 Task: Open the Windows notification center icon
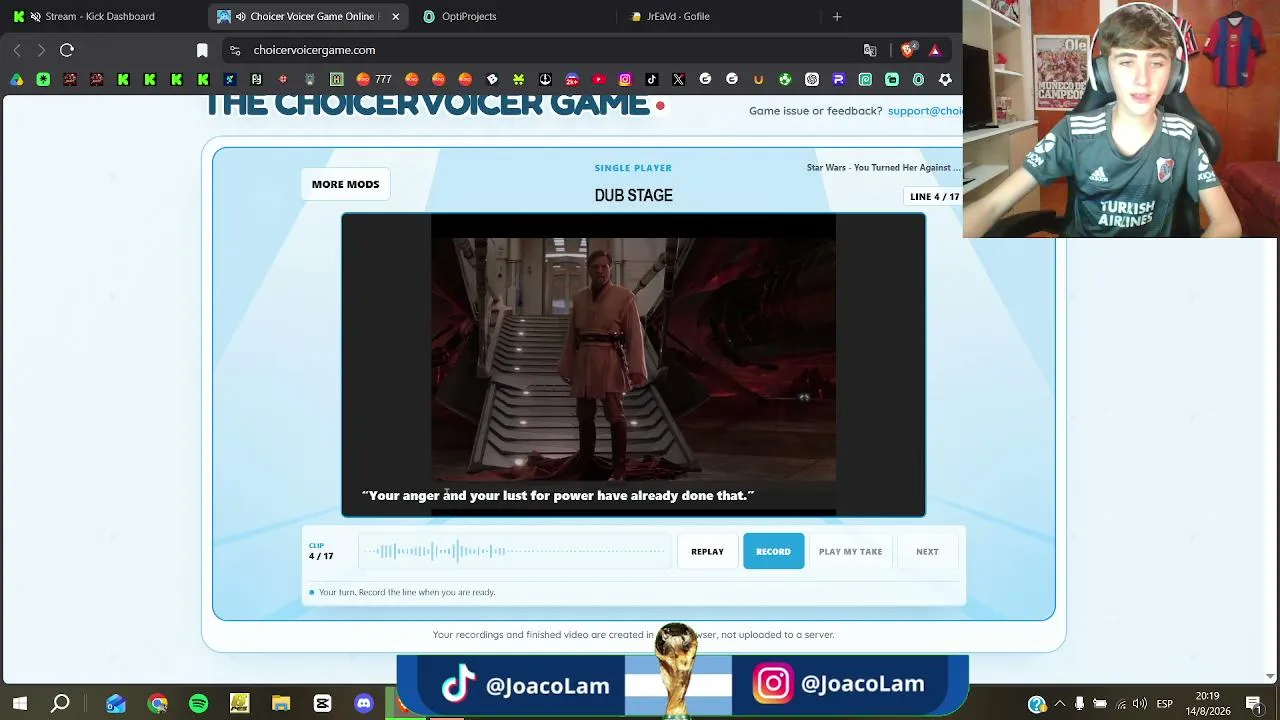tap(1254, 704)
